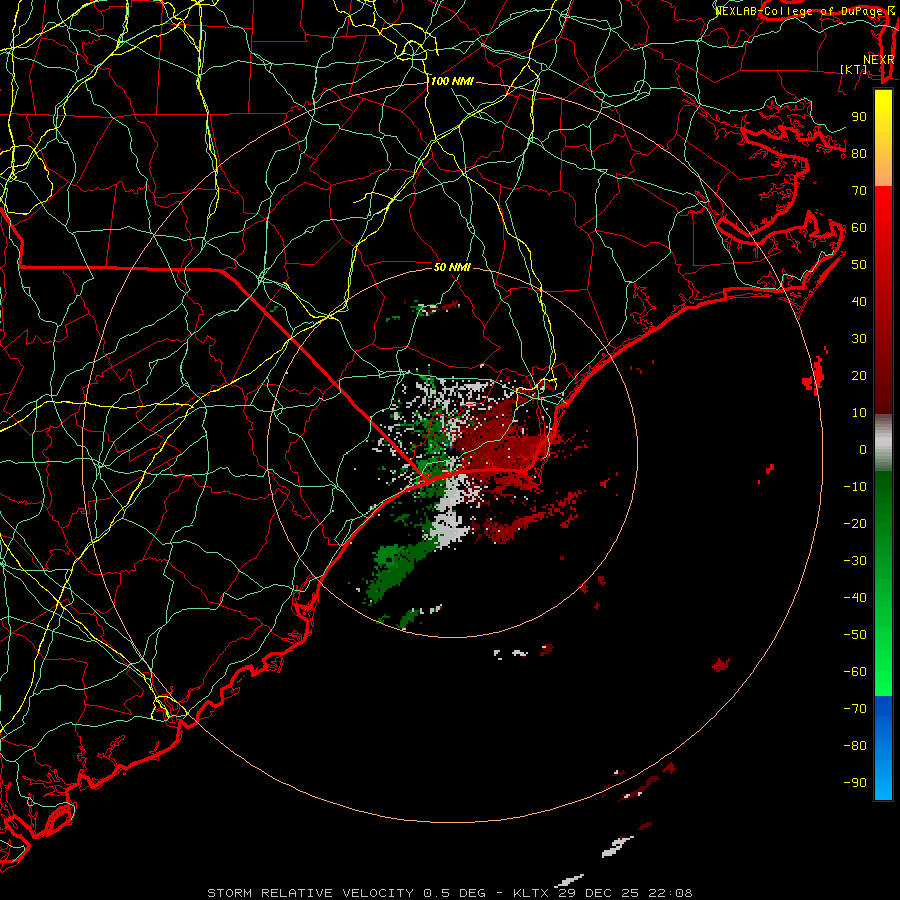This screenshot has width=900, height=900.
Task: Click the 30 value on velocity scale
Action: pyautogui.click(x=859, y=339)
